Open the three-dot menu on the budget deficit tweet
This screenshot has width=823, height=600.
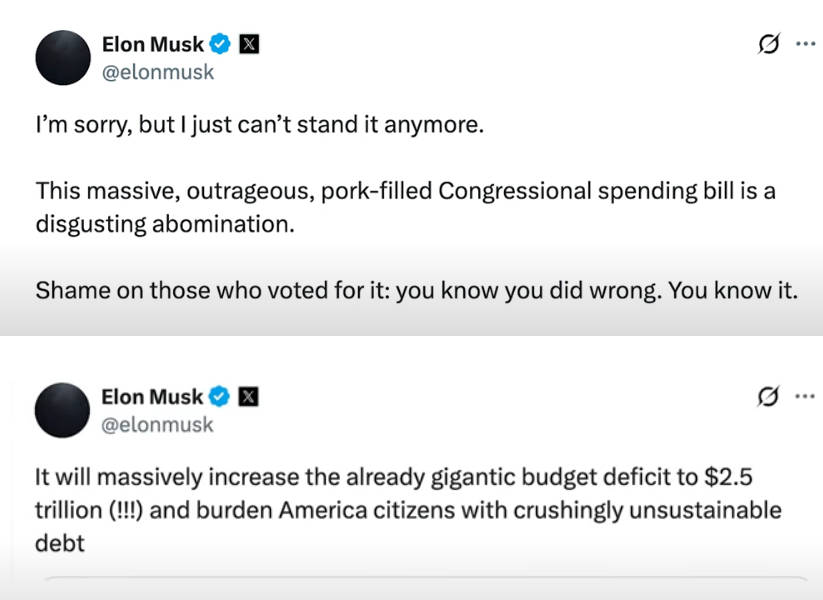coord(805,396)
